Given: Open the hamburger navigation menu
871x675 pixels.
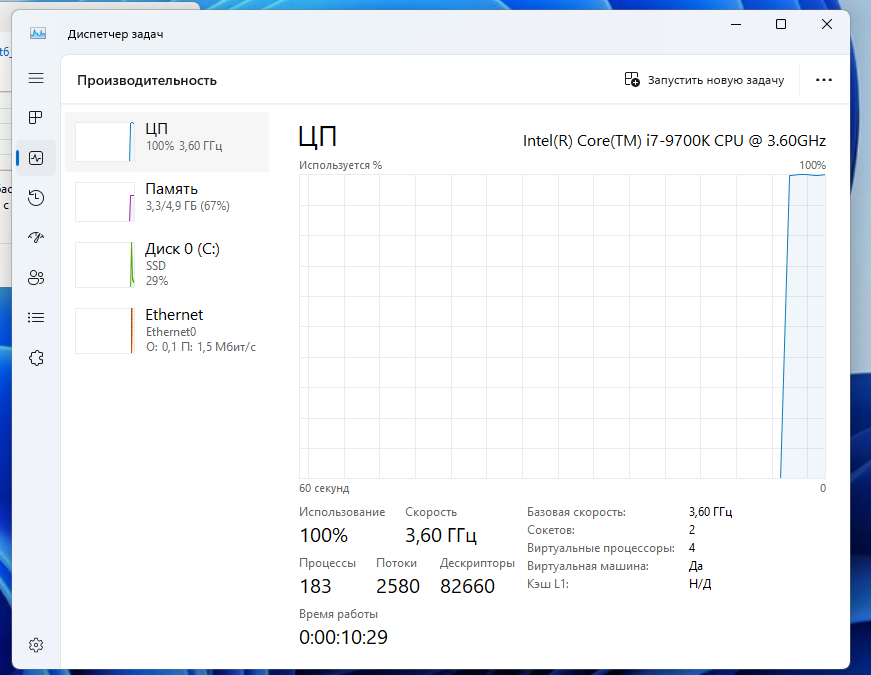Looking at the screenshot, I should tap(36, 78).
